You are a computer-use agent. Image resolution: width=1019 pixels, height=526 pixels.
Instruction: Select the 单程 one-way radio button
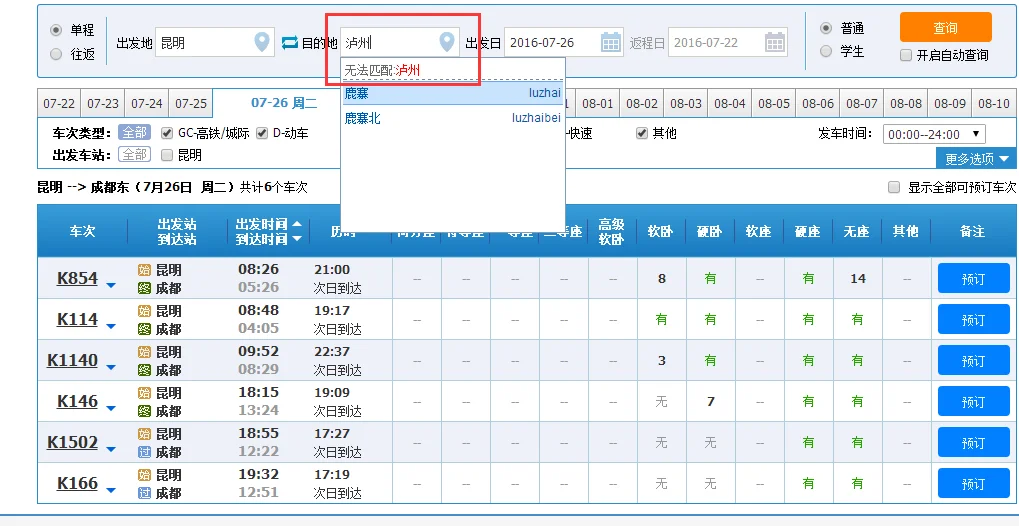click(x=57, y=30)
